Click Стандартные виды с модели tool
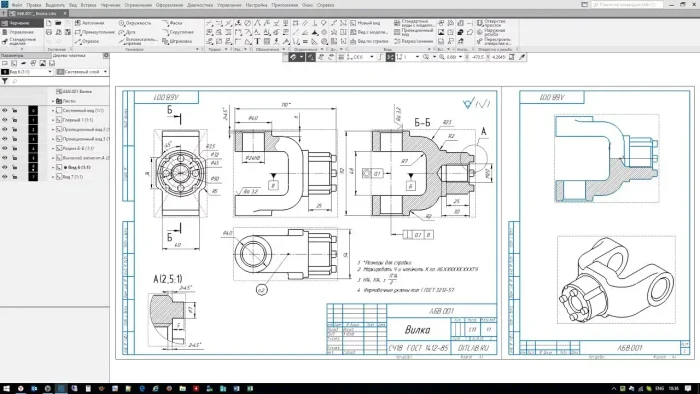The width and height of the screenshot is (700, 394). (414, 23)
